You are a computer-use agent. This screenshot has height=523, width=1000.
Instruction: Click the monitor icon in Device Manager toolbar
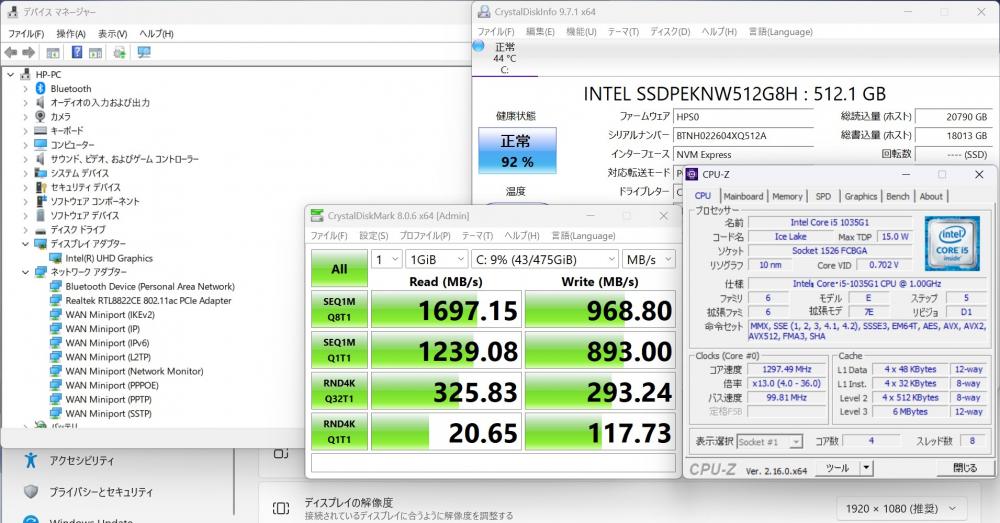(x=144, y=52)
